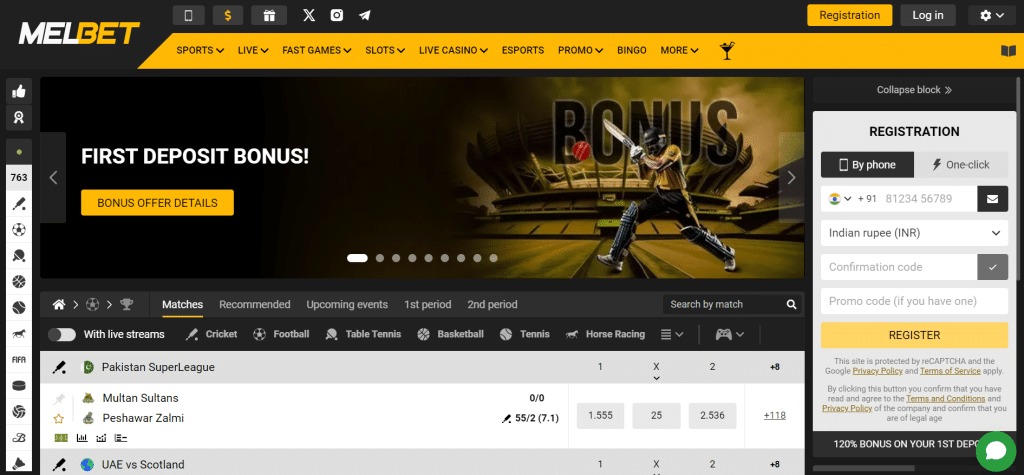
Task: Open the Telegram social link
Action: click(x=364, y=15)
